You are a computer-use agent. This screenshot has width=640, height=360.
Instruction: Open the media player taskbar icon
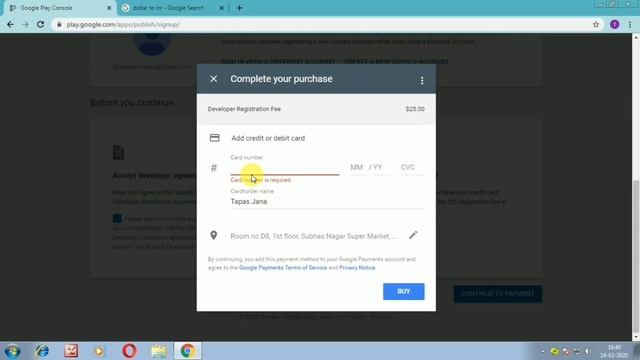coord(99,351)
